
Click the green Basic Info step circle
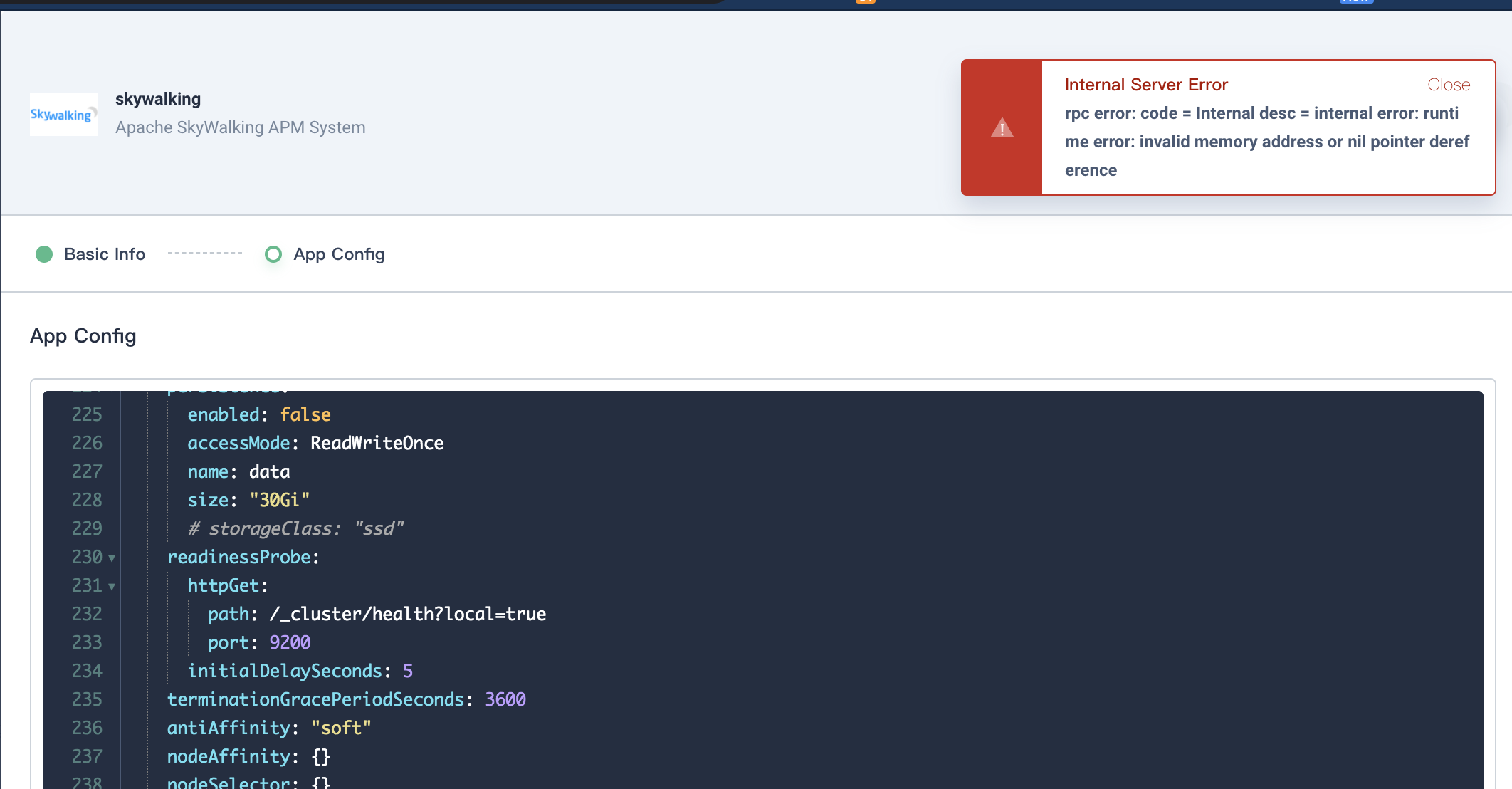click(x=44, y=254)
